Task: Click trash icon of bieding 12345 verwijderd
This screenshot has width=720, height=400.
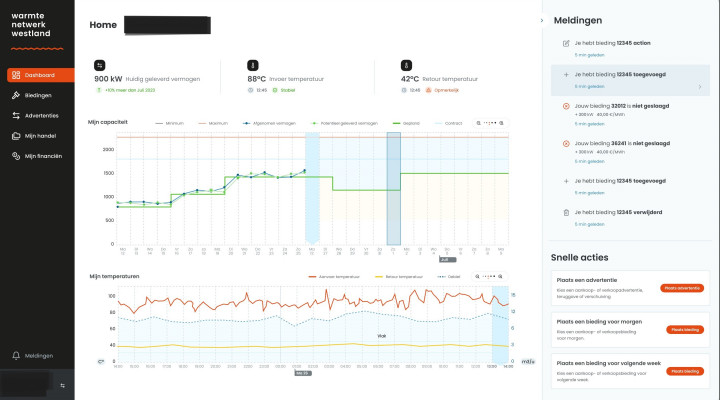Action: 566,213
